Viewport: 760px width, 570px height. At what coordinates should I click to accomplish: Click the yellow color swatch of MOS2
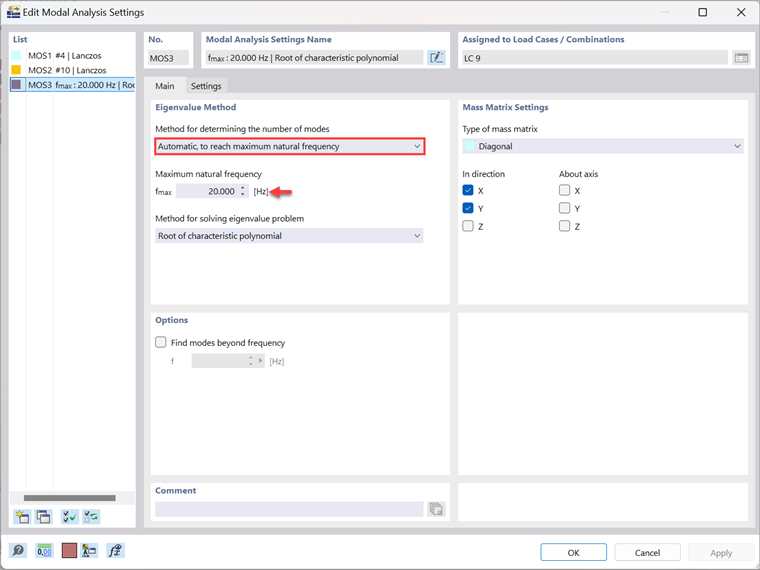(x=16, y=70)
